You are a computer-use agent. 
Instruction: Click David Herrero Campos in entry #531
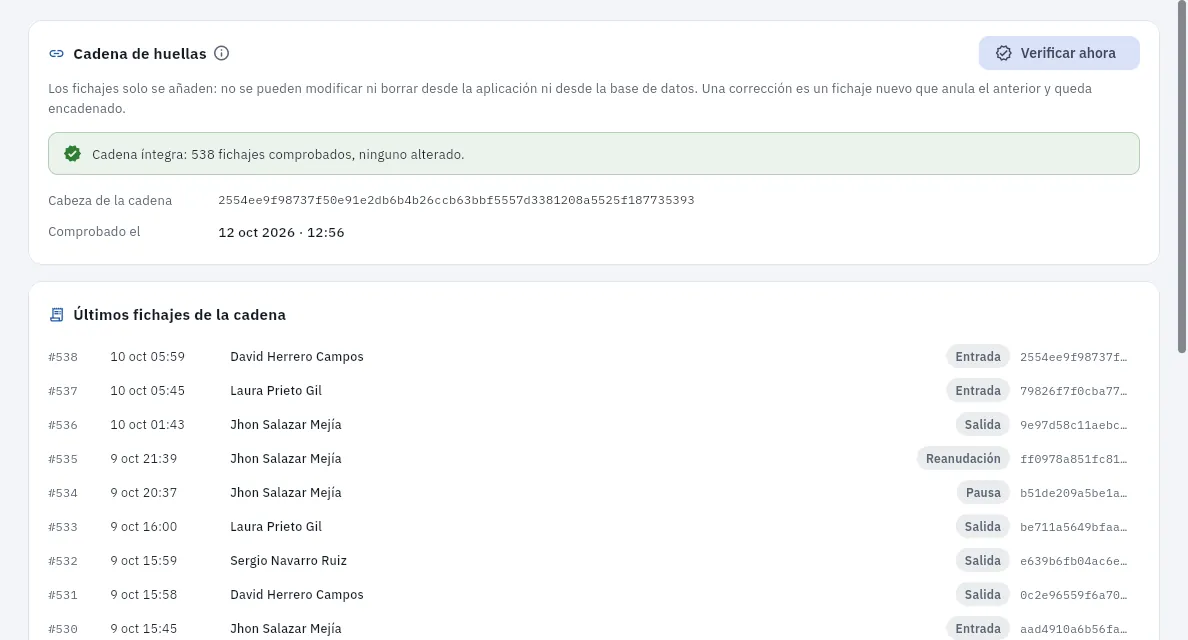click(x=297, y=595)
